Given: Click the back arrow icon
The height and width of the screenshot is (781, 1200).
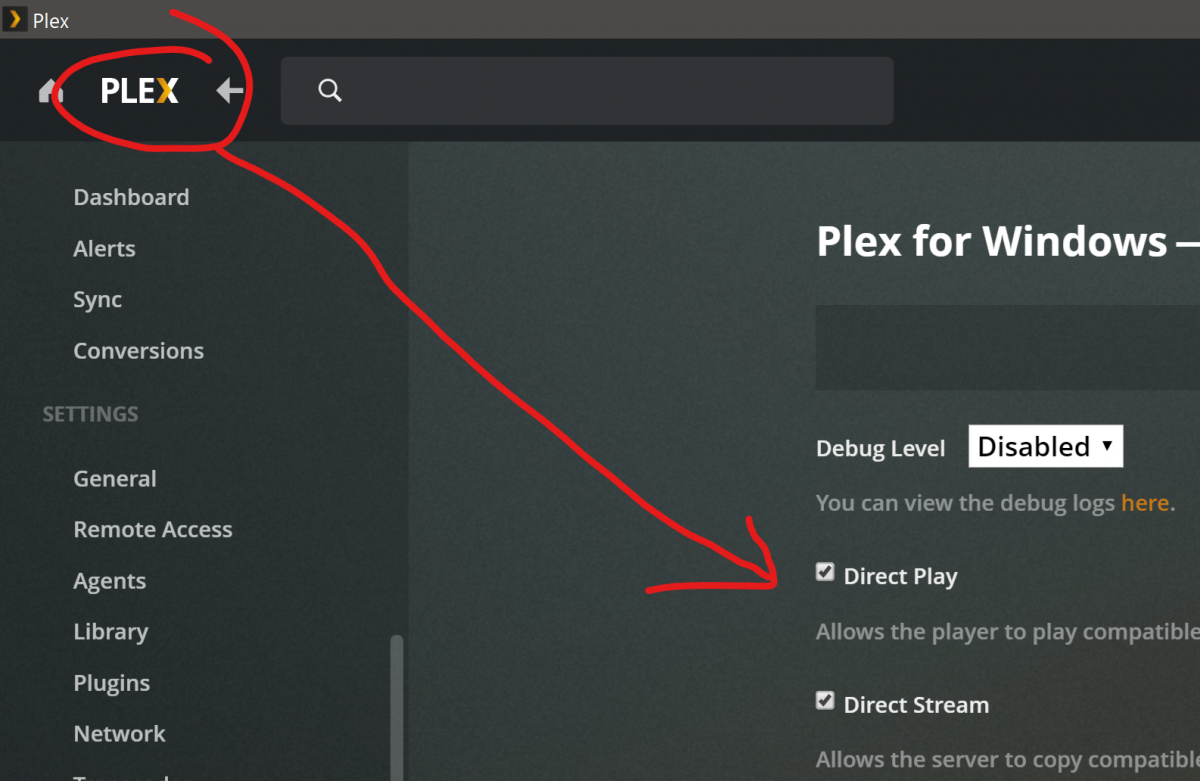Looking at the screenshot, I should click(x=230, y=91).
